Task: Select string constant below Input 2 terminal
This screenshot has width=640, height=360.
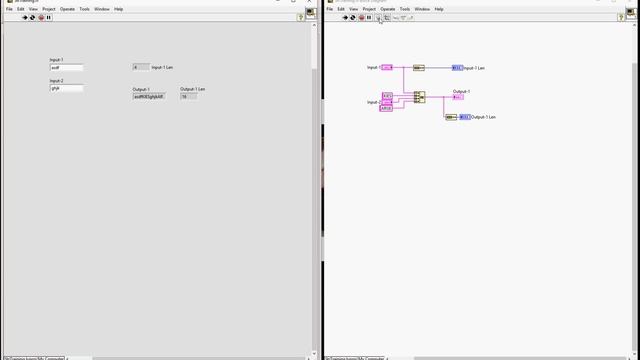Action: pos(386,108)
